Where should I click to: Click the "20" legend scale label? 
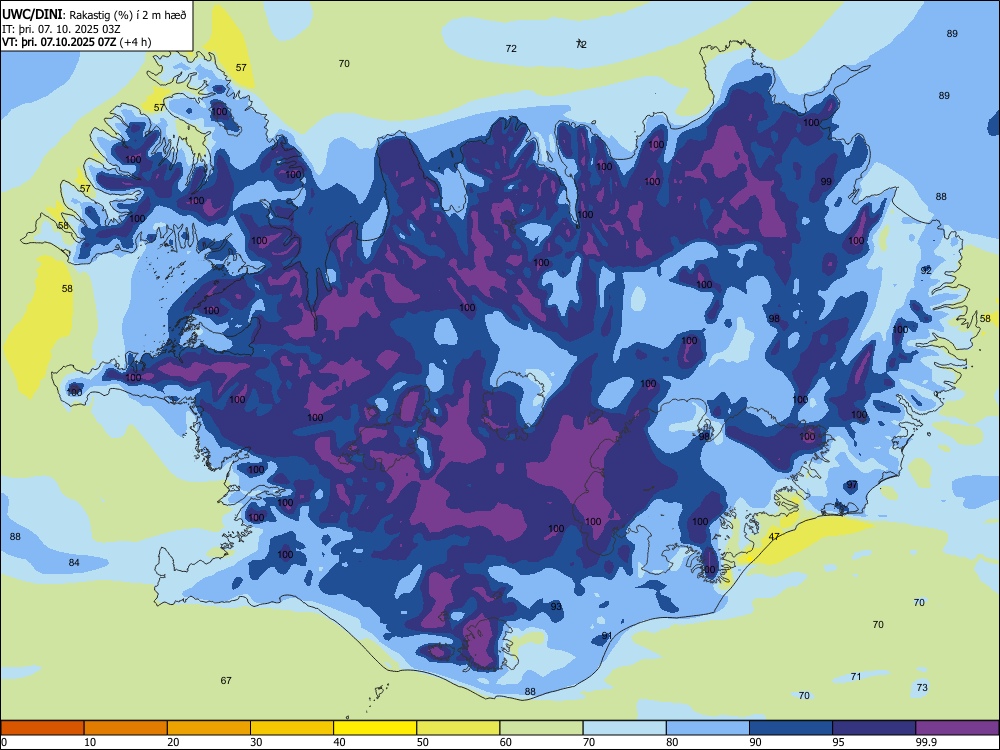coord(173,742)
